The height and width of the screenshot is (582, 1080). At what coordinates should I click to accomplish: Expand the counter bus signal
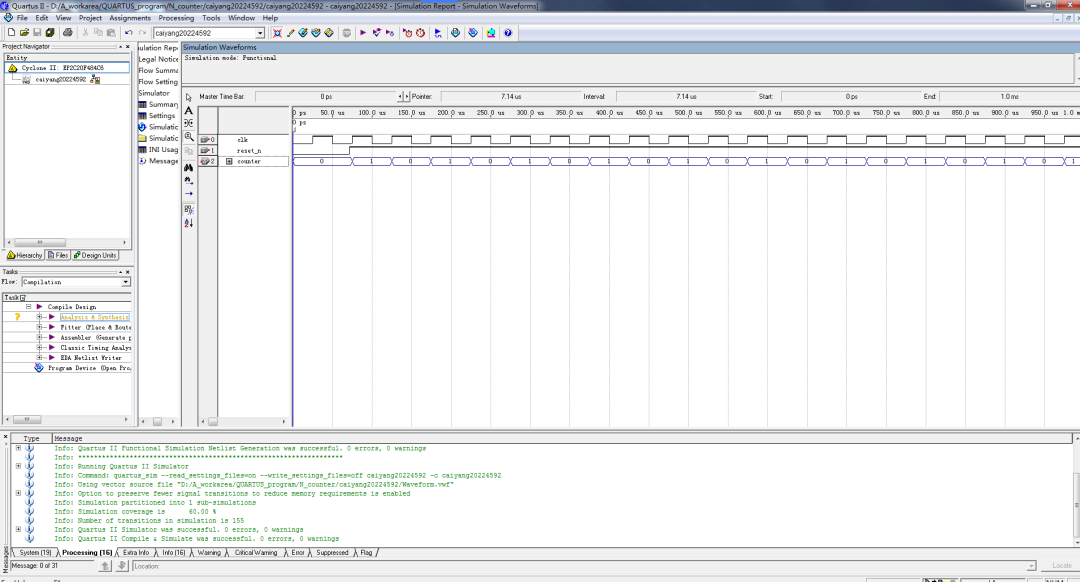[x=229, y=161]
